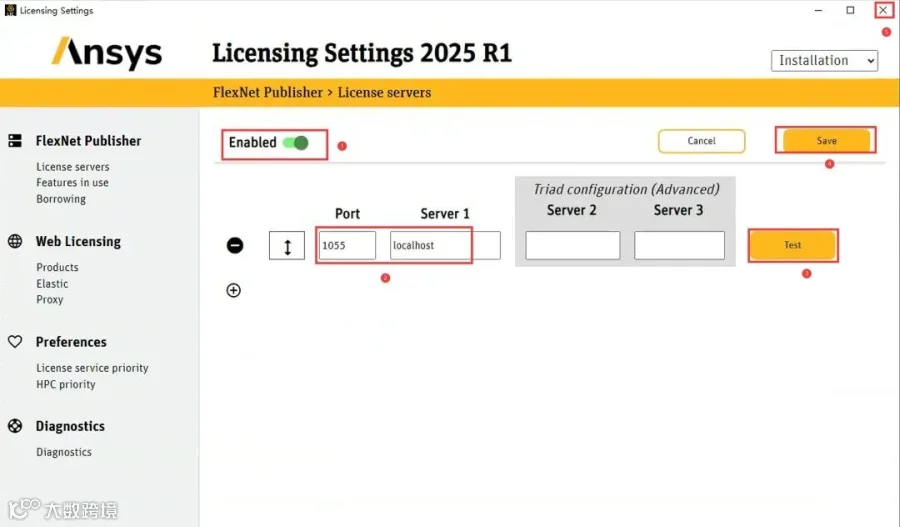The image size is (900, 527).
Task: Open the Elastic web licensing page
Action: tap(52, 284)
